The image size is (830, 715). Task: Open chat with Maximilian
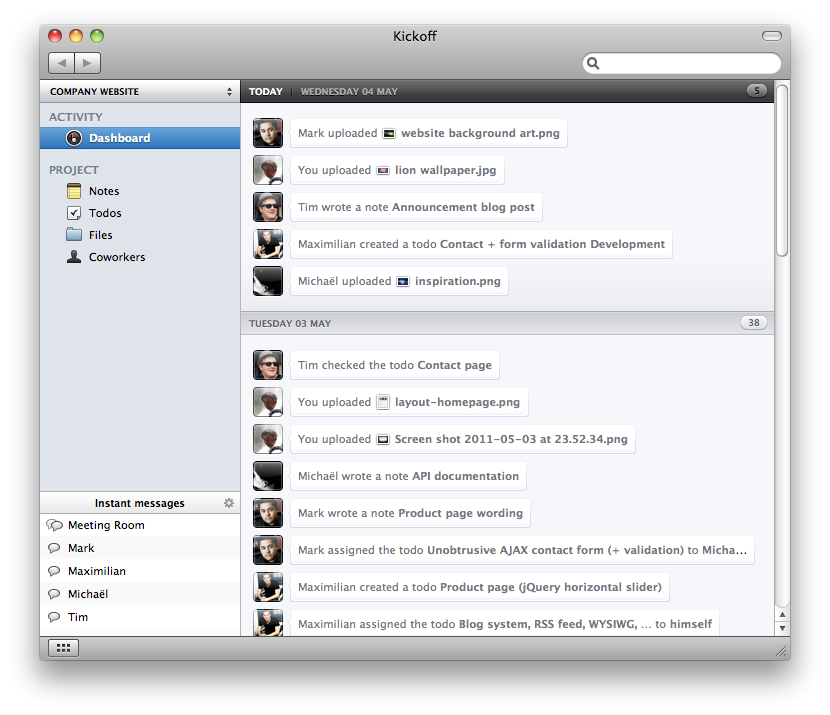tap(140, 571)
